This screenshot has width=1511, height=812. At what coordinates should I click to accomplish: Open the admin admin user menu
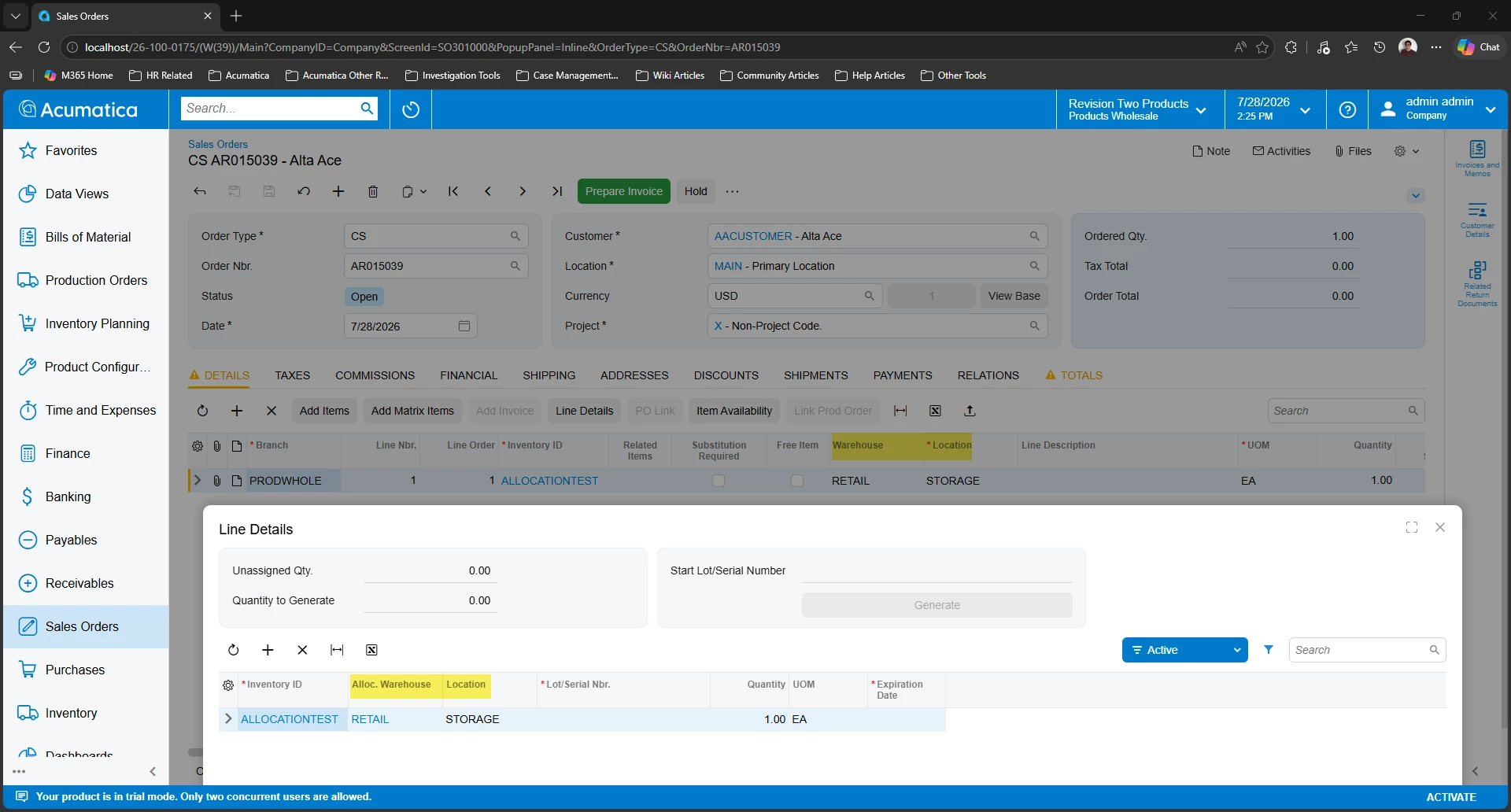(x=1439, y=109)
